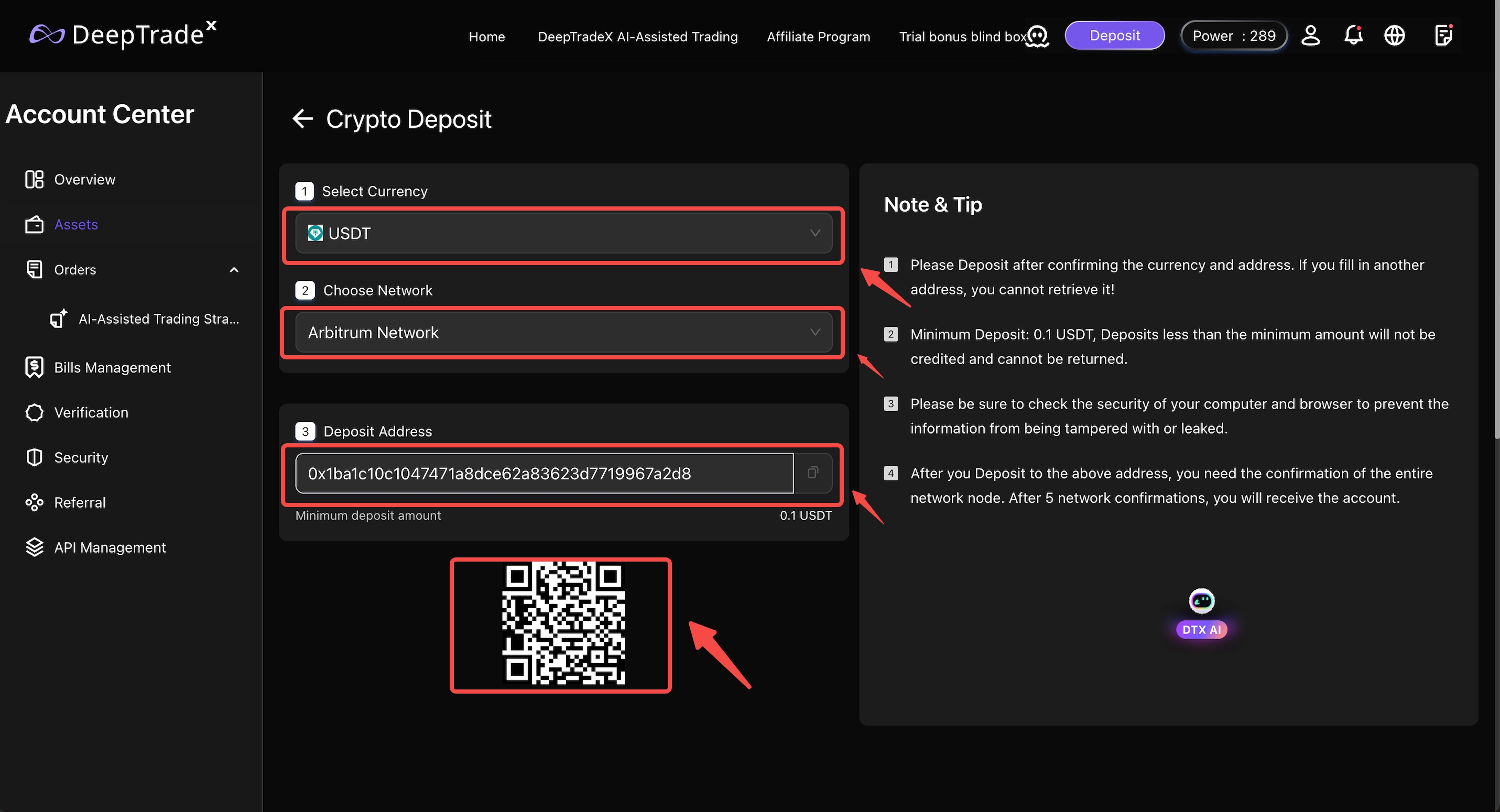The width and height of the screenshot is (1500, 812).
Task: Click the blind box ghost icon
Action: [1037, 36]
